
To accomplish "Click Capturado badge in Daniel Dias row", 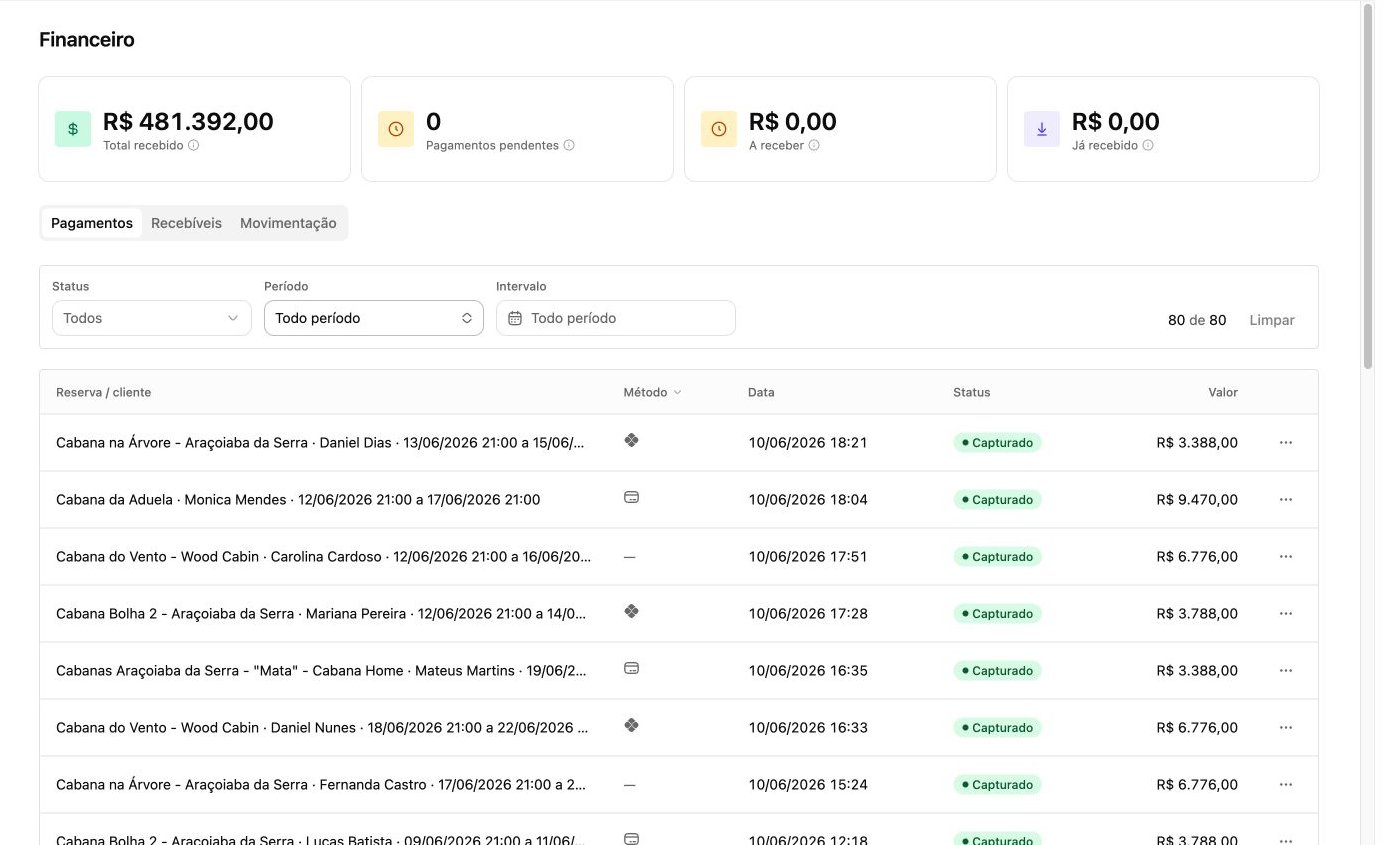I will pyautogui.click(x=997, y=442).
